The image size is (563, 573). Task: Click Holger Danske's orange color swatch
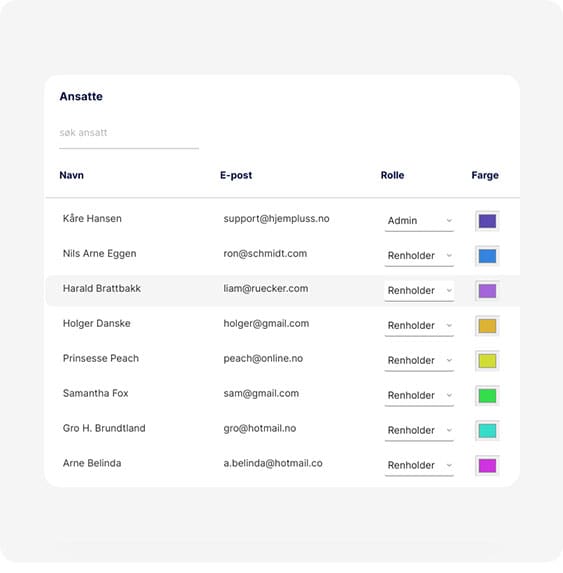pyautogui.click(x=487, y=326)
